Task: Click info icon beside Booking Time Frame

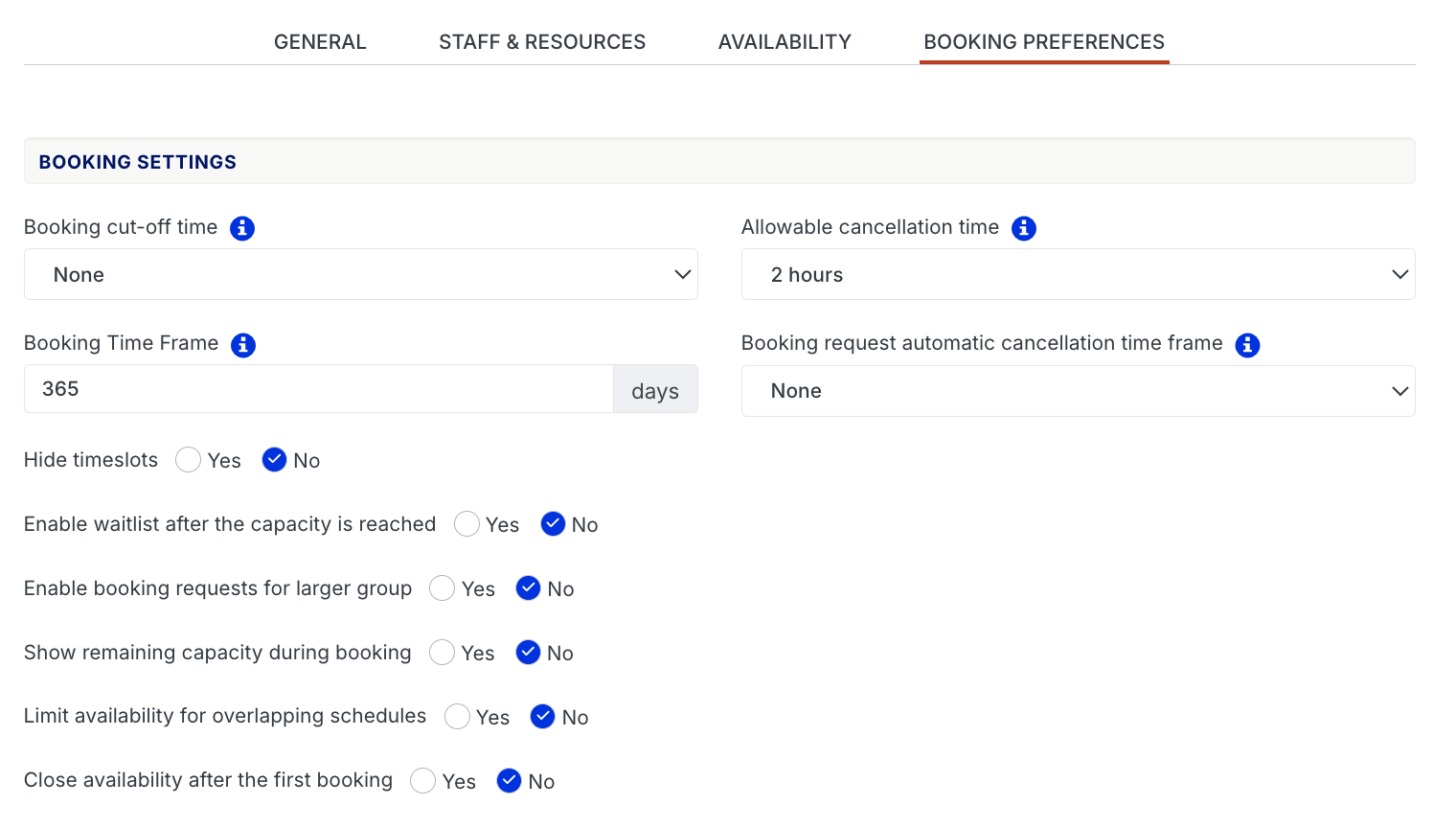Action: [243, 345]
